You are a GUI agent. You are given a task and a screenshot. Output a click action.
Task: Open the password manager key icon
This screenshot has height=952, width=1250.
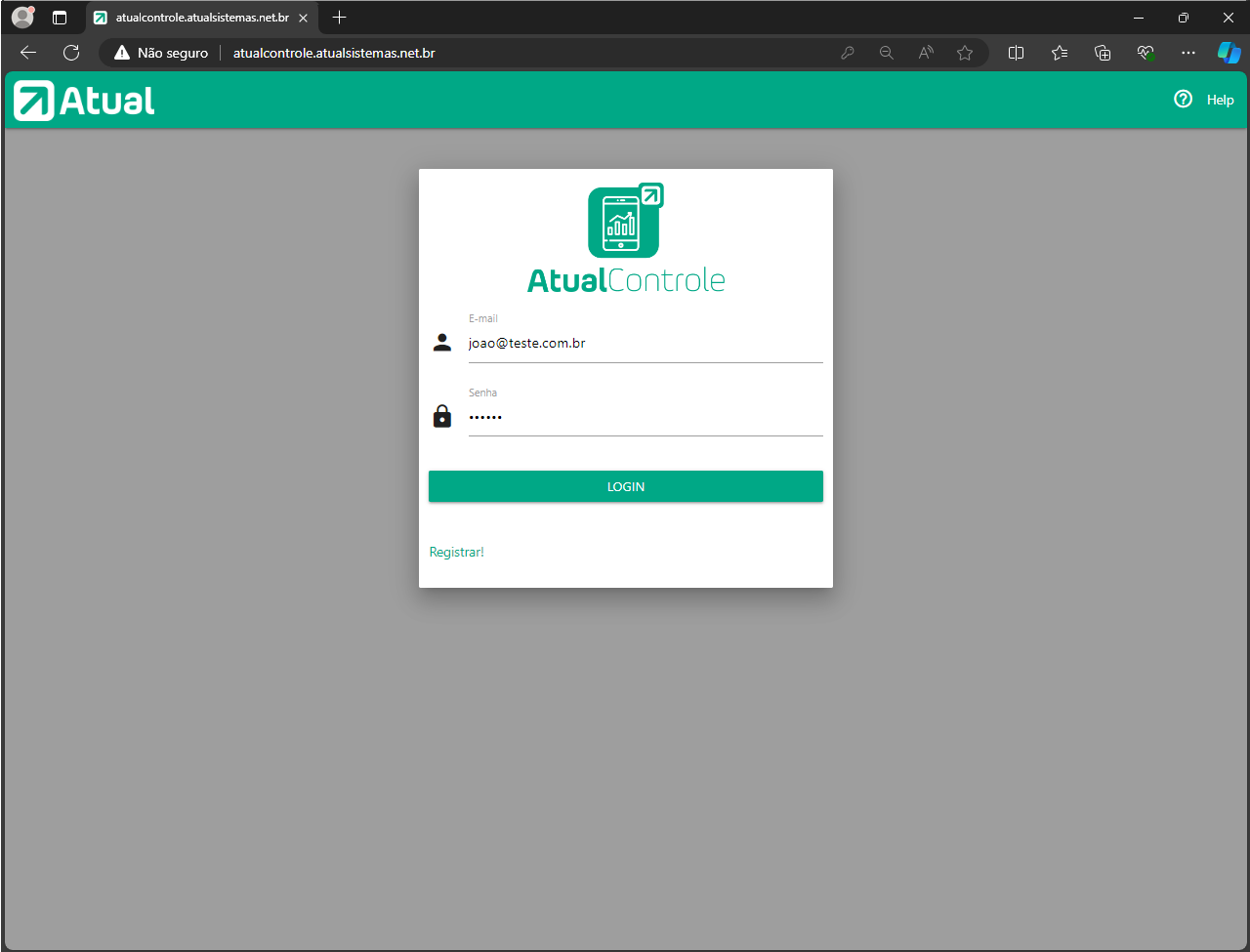tap(848, 53)
